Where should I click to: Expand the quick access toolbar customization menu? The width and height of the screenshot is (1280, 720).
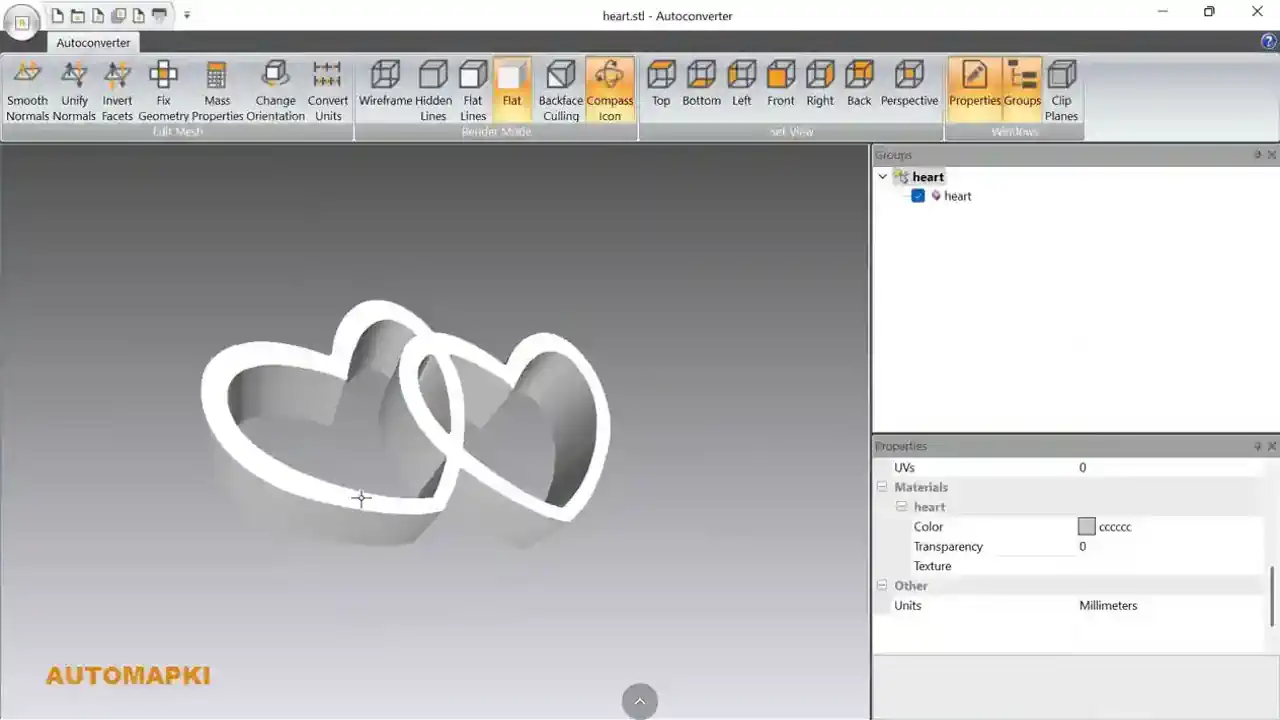click(x=186, y=15)
